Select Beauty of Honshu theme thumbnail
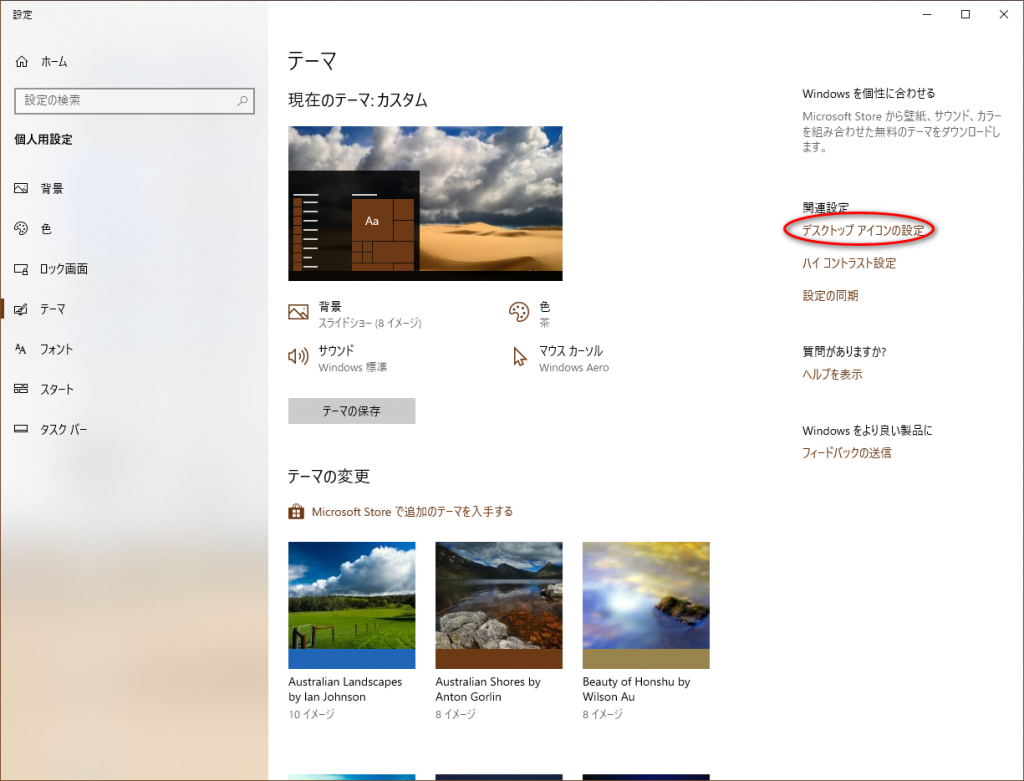Viewport: 1024px width, 781px height. (646, 605)
